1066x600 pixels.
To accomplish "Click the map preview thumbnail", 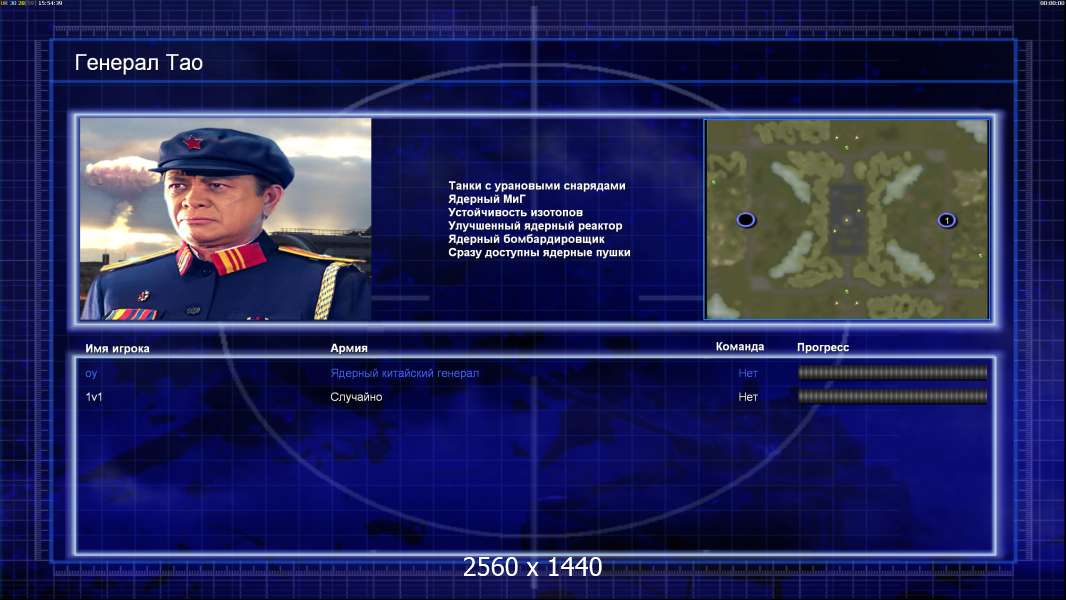I will pyautogui.click(x=847, y=219).
